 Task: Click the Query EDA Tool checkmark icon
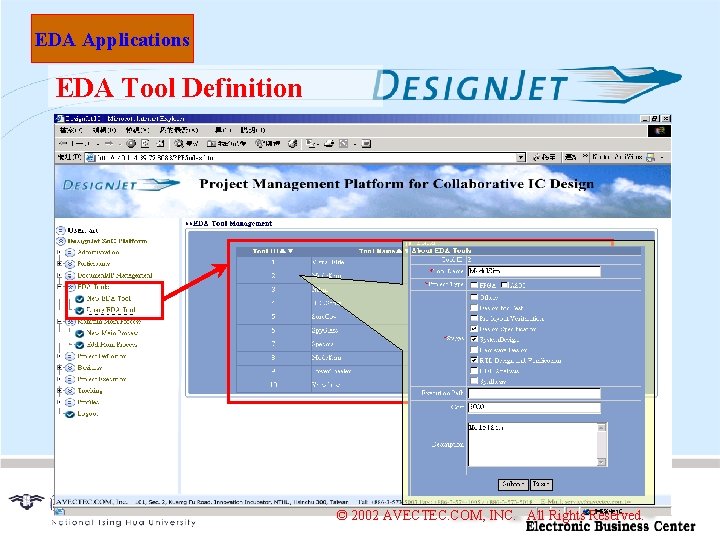[x=79, y=310]
